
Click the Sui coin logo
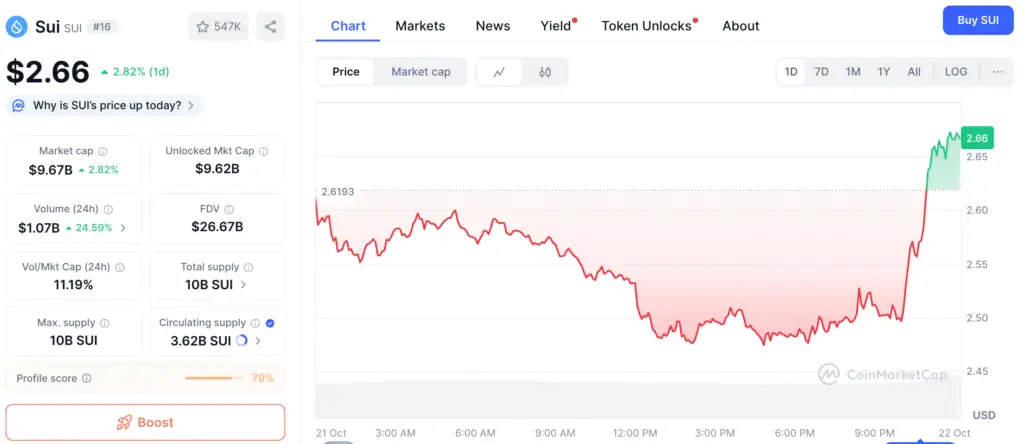(x=16, y=26)
